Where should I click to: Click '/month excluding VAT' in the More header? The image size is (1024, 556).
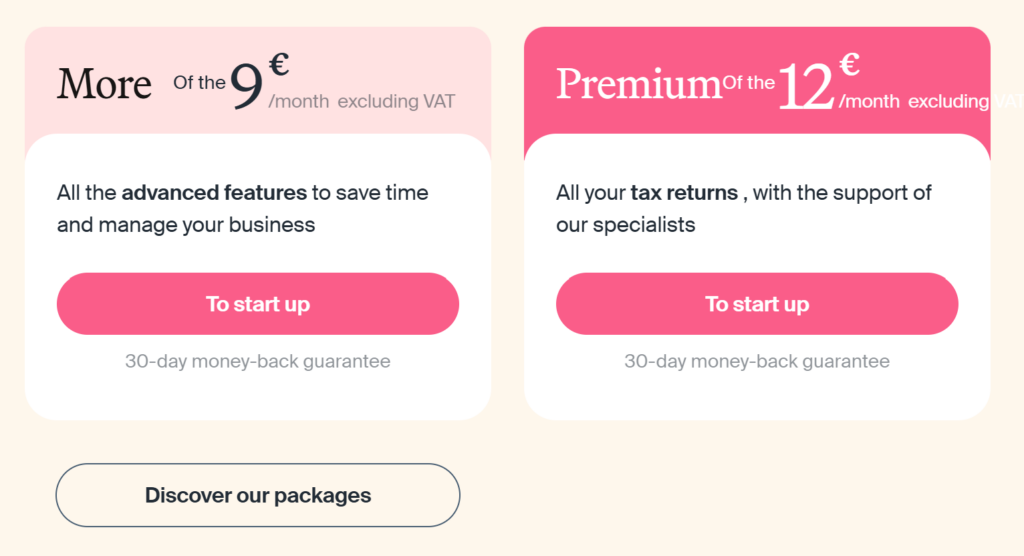tap(362, 102)
